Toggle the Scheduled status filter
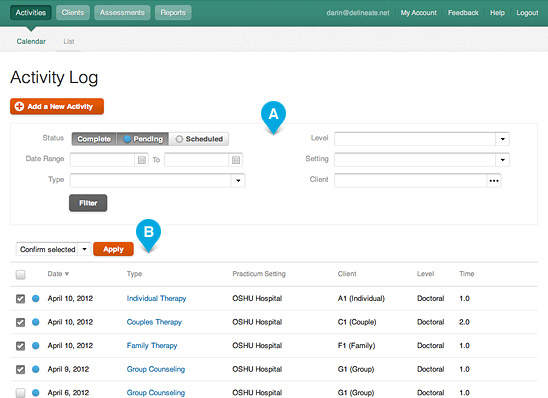The height and width of the screenshot is (398, 548). point(199,139)
